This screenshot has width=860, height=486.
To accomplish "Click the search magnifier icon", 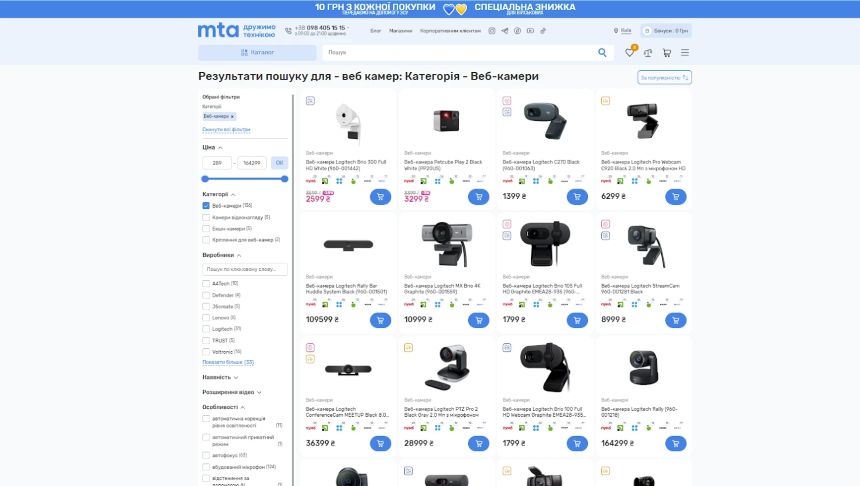I will 603,53.
